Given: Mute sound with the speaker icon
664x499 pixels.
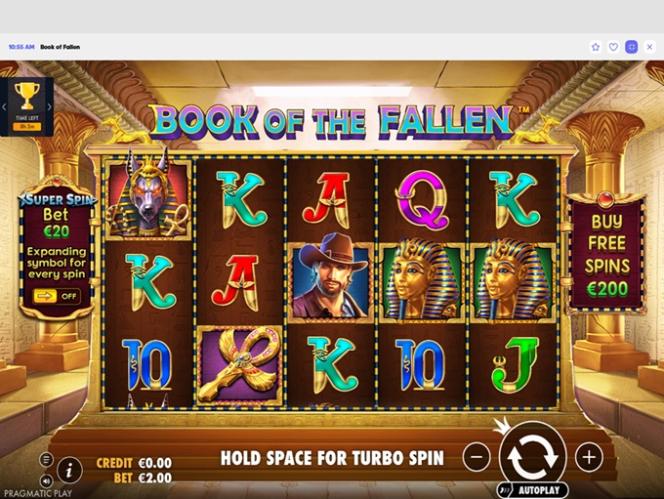Looking at the screenshot, I should (x=46, y=480).
